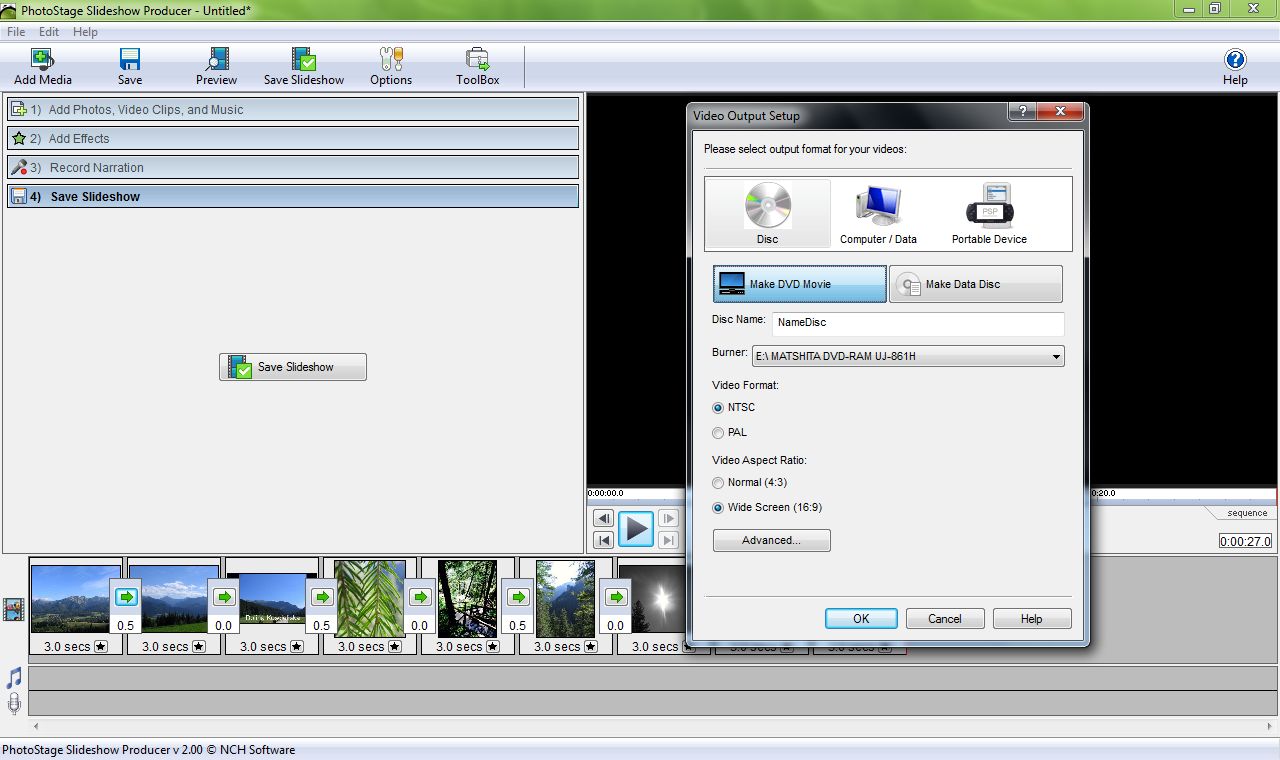Select the NTSC video format
1280x760 pixels.
click(718, 408)
